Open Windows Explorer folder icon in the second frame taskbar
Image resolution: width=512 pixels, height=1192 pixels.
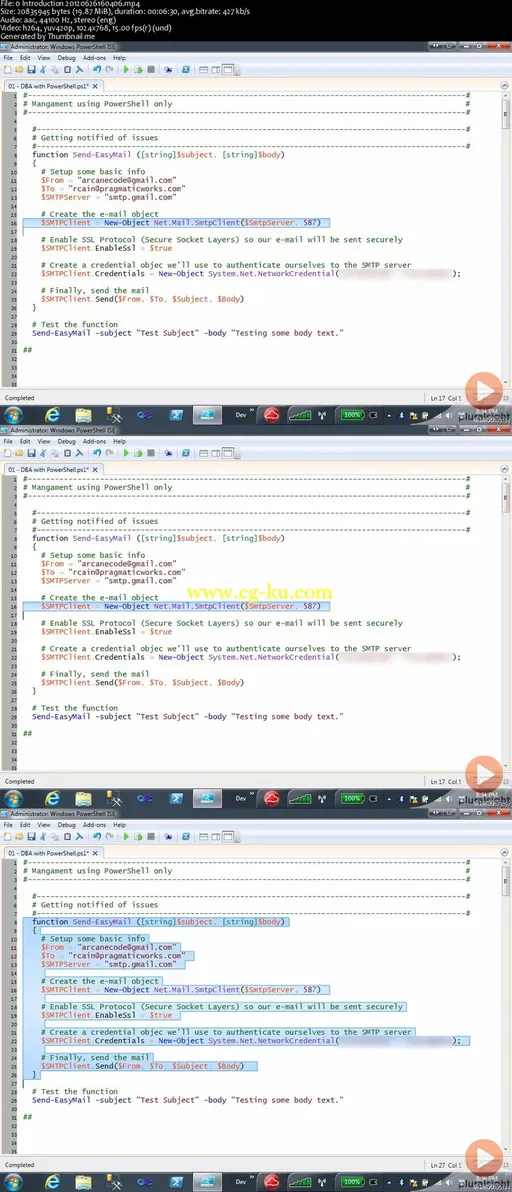click(83, 798)
